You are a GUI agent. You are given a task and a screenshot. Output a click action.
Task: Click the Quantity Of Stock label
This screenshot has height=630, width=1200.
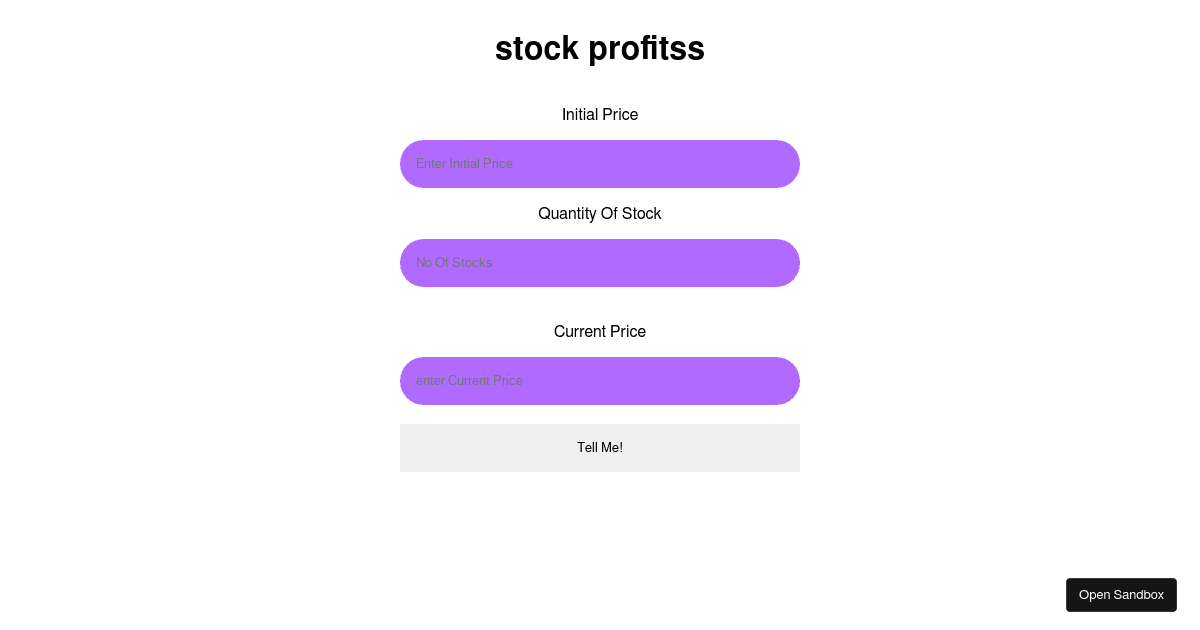600,213
